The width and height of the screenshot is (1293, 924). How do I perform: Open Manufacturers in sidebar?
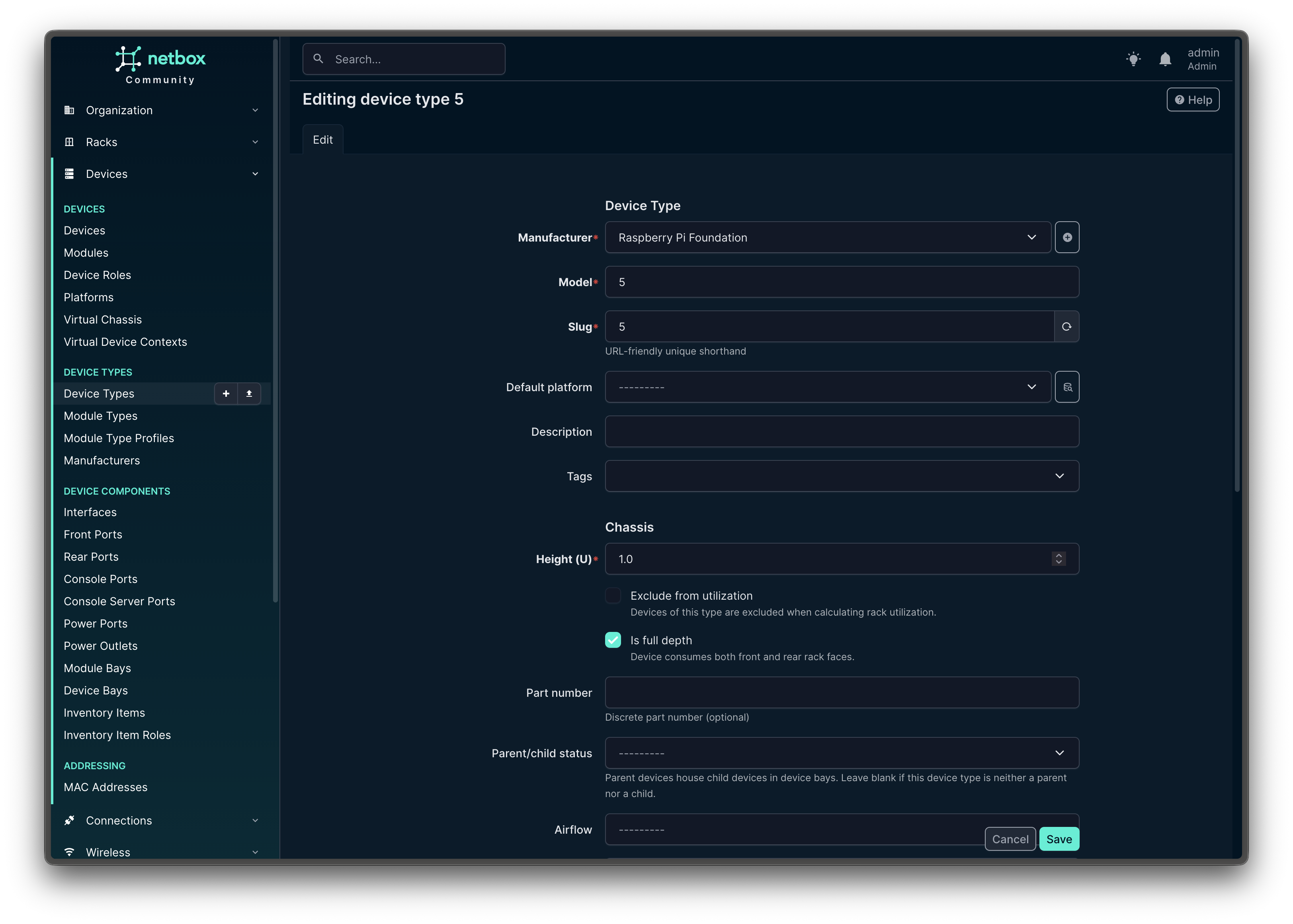(x=102, y=460)
